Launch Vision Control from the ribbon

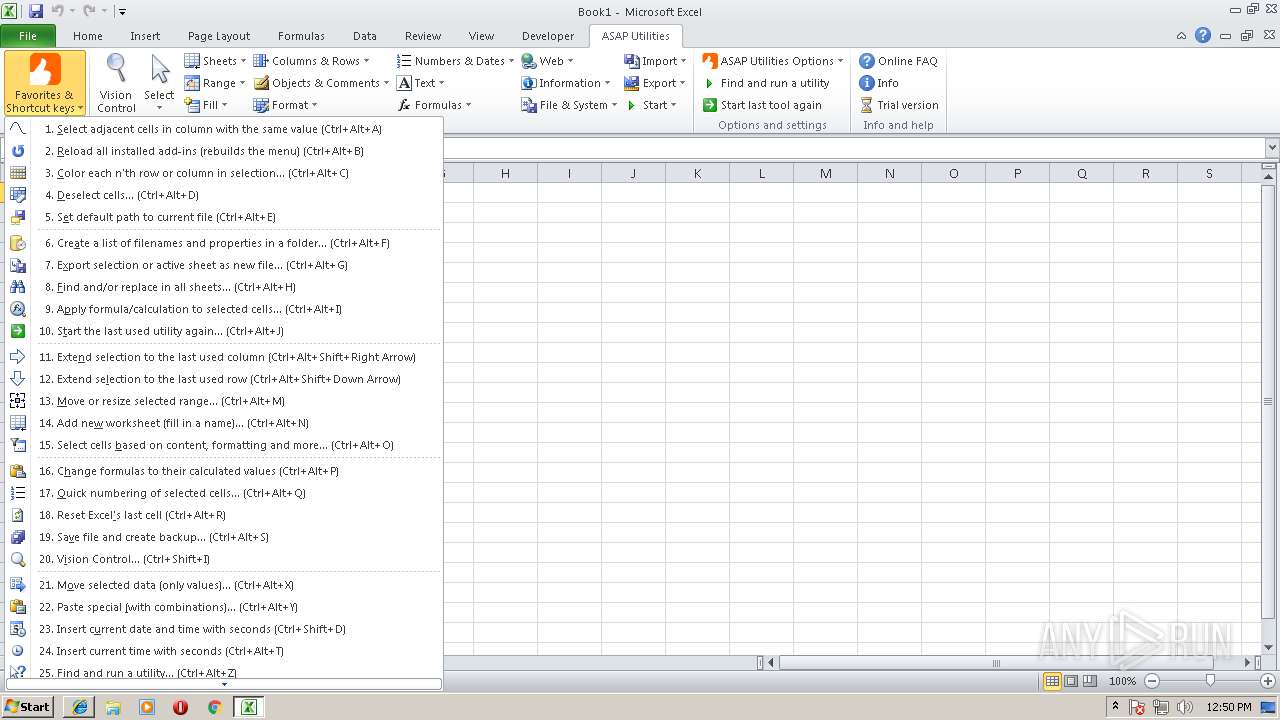point(116,83)
